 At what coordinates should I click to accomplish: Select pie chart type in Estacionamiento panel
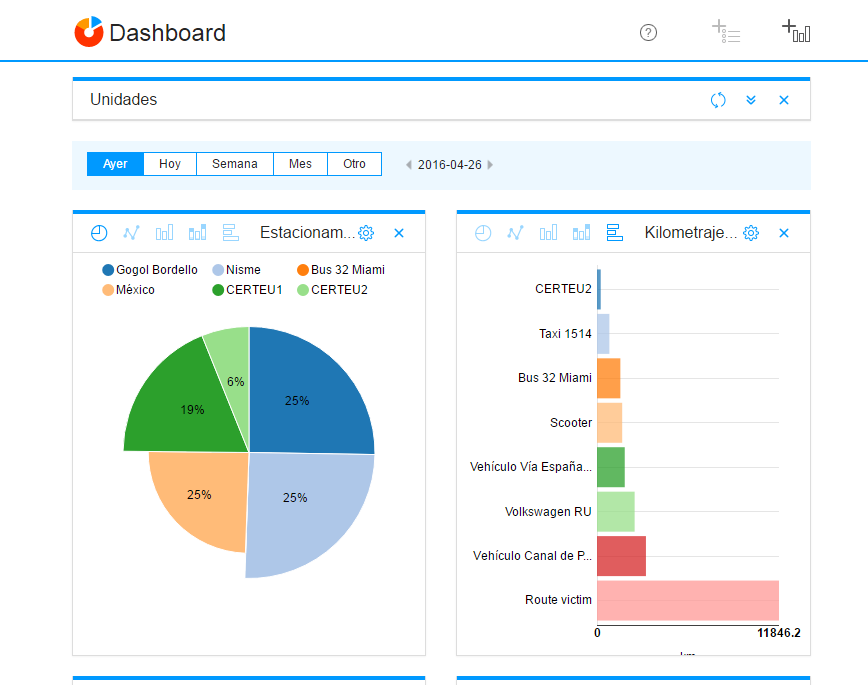click(99, 233)
